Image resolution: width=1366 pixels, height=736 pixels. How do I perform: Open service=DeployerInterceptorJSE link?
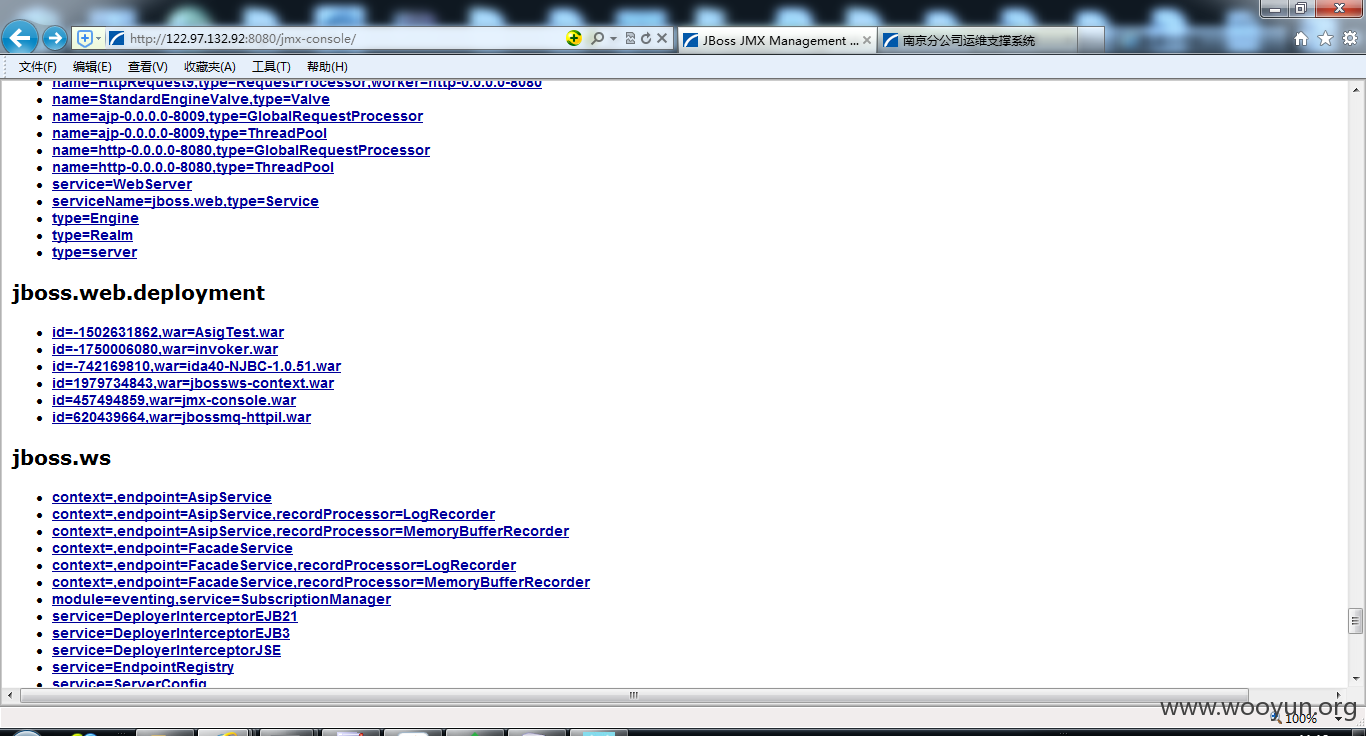[x=166, y=650]
